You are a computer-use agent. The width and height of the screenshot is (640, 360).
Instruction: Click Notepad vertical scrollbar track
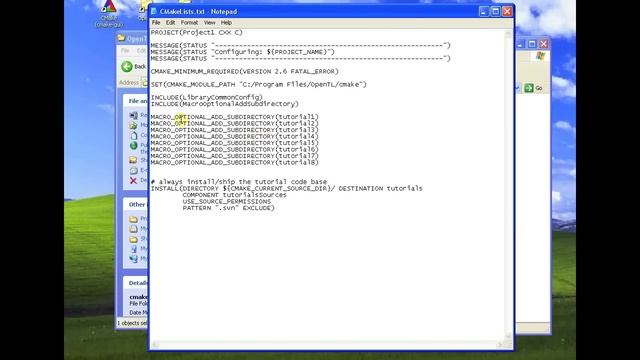click(x=508, y=184)
